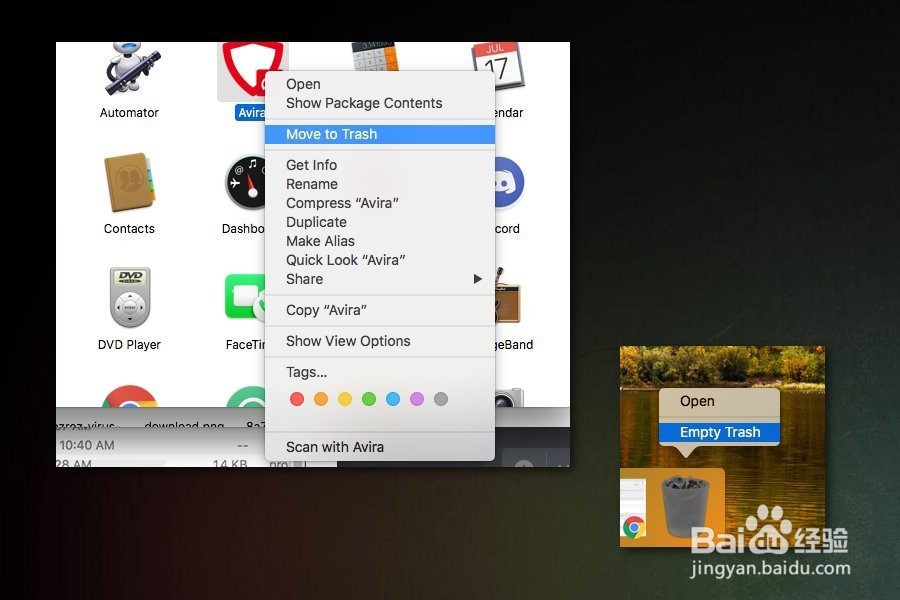Click the DVD Player label text
This screenshot has width=900, height=600.
(129, 345)
